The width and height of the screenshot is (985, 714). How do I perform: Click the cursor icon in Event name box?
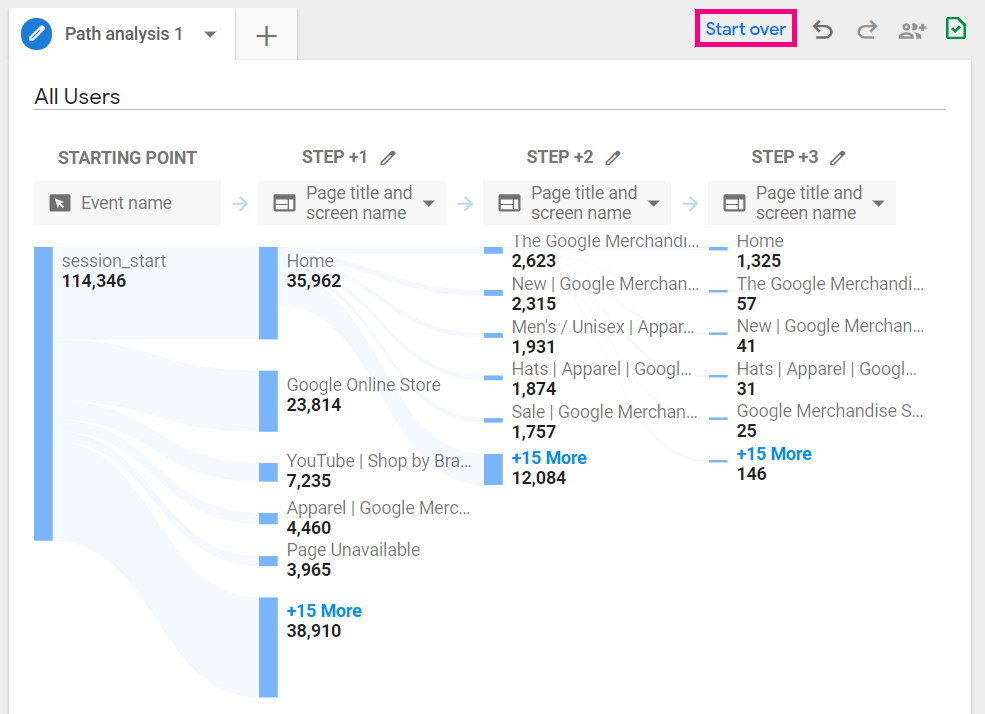[x=60, y=203]
